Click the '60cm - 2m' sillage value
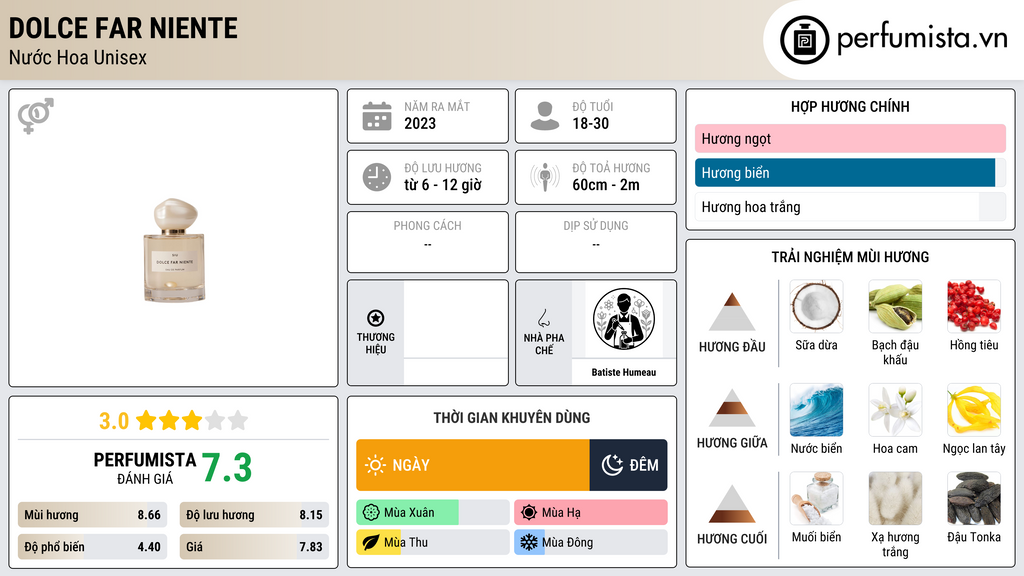 point(606,185)
